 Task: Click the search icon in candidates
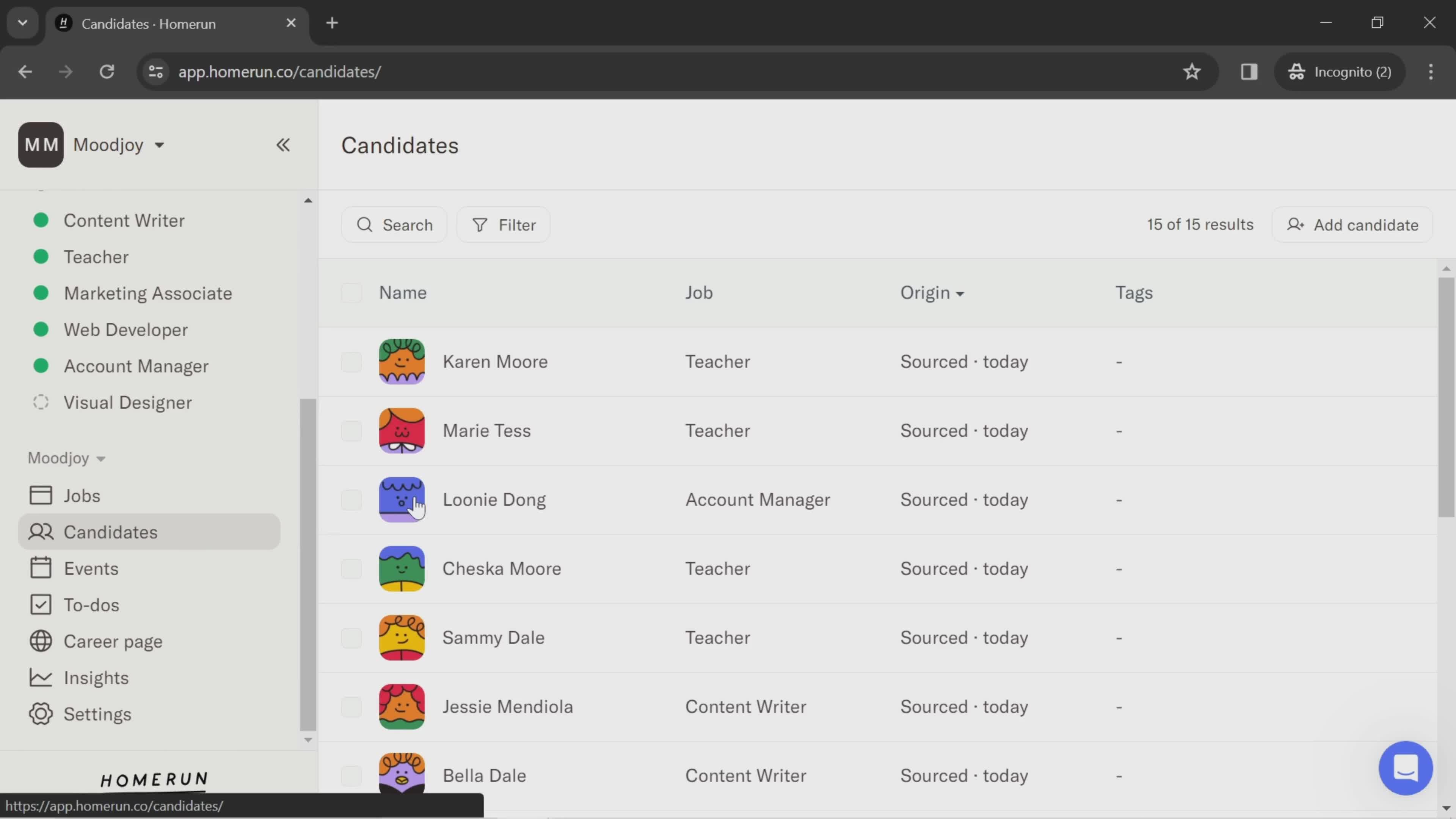pyautogui.click(x=366, y=224)
